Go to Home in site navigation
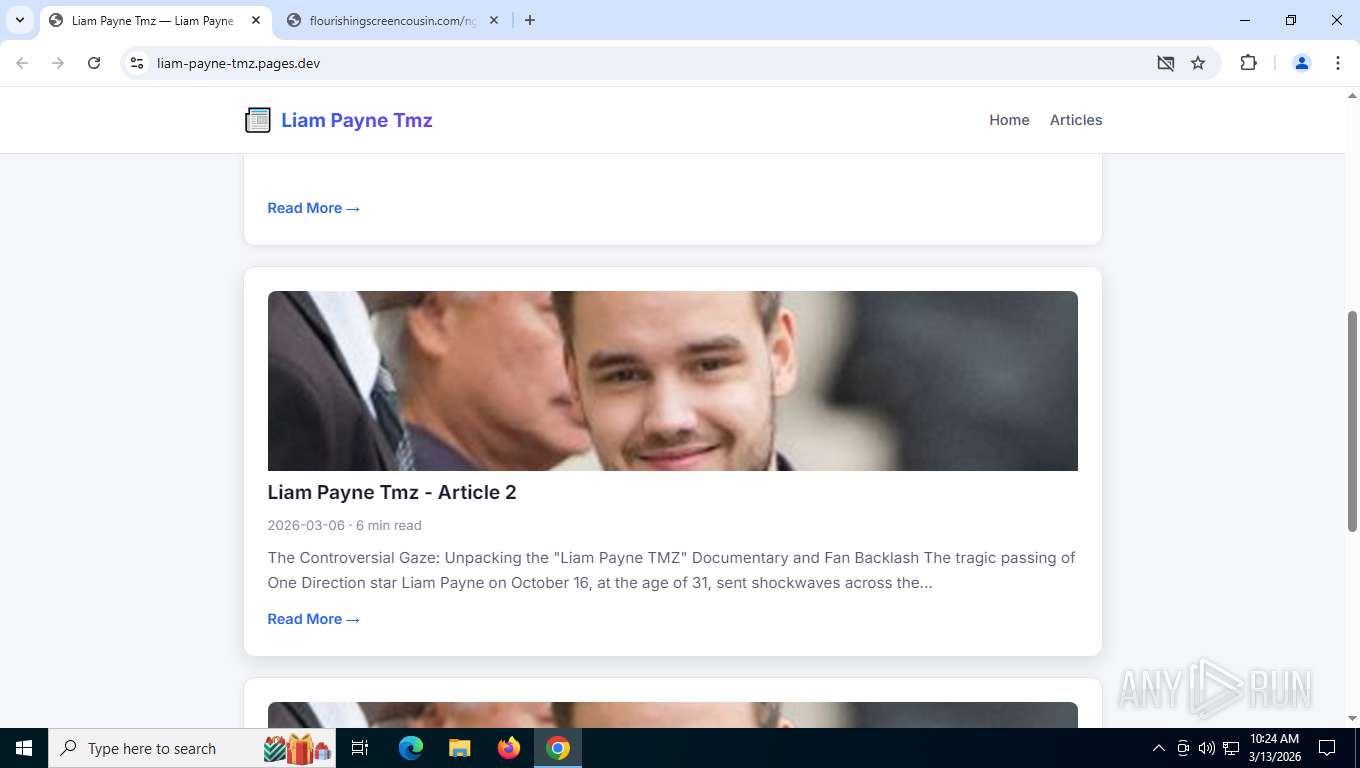This screenshot has width=1360, height=768. [1009, 120]
